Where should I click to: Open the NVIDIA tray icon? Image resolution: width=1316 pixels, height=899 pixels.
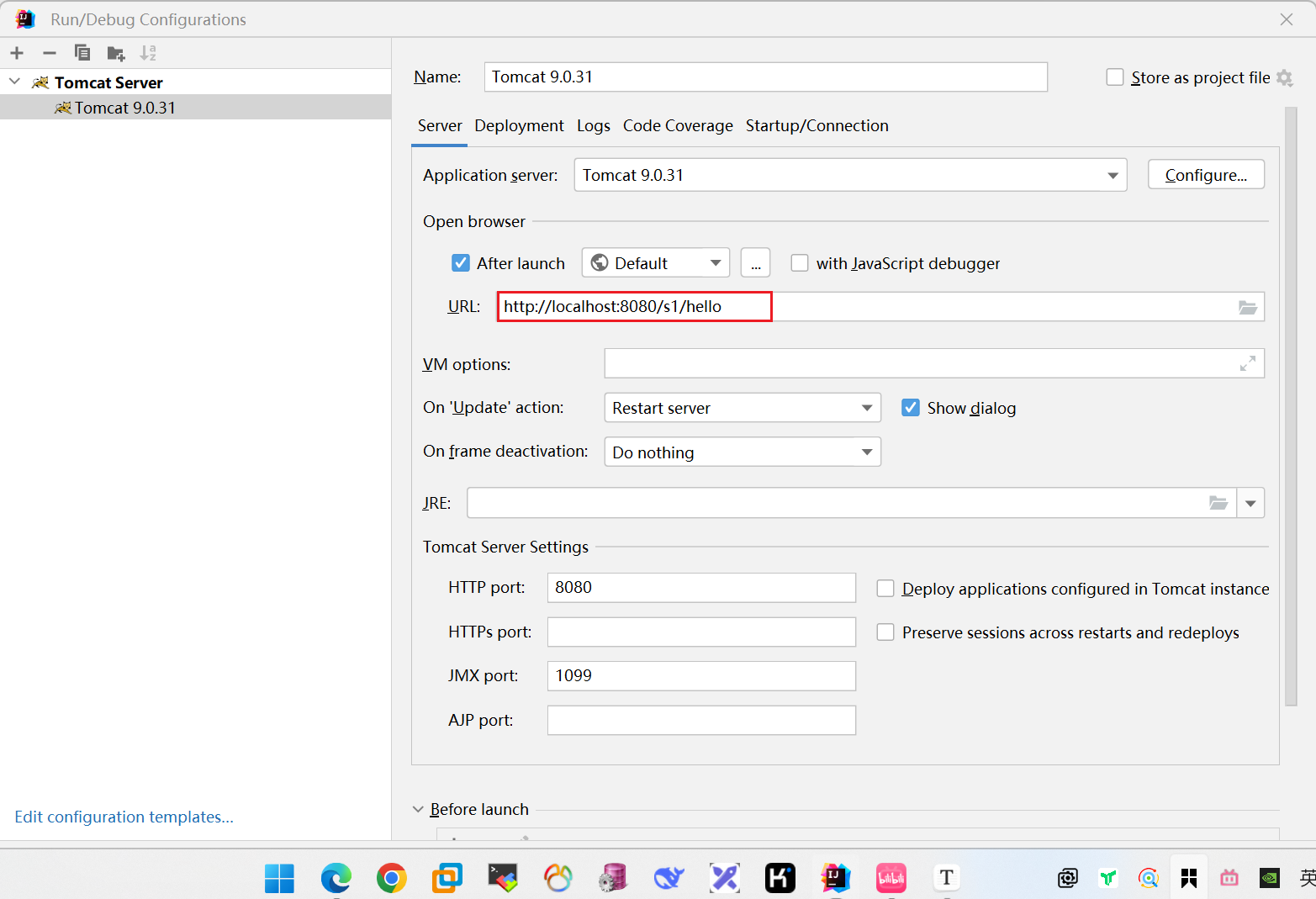coord(1270,878)
